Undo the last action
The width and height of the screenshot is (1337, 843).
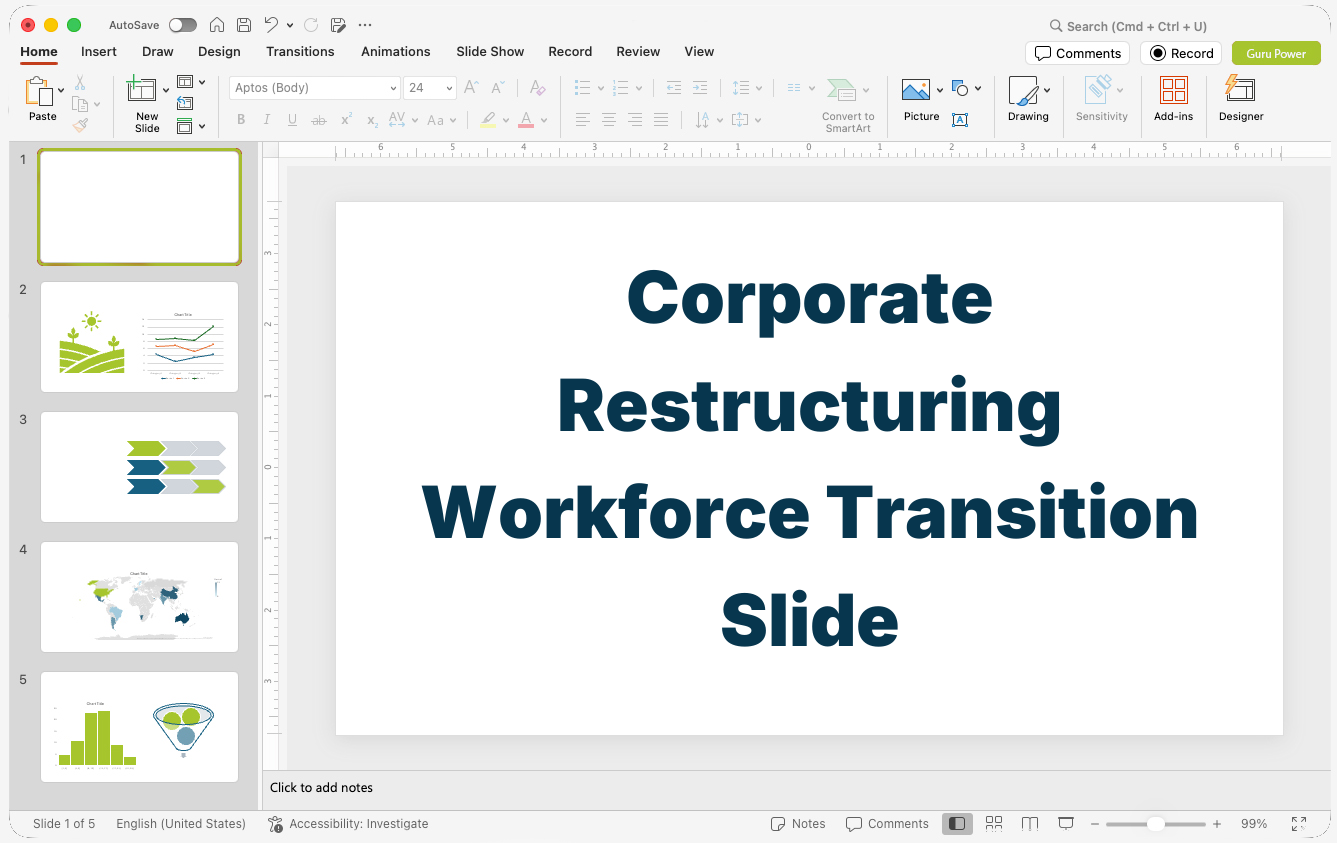(271, 25)
